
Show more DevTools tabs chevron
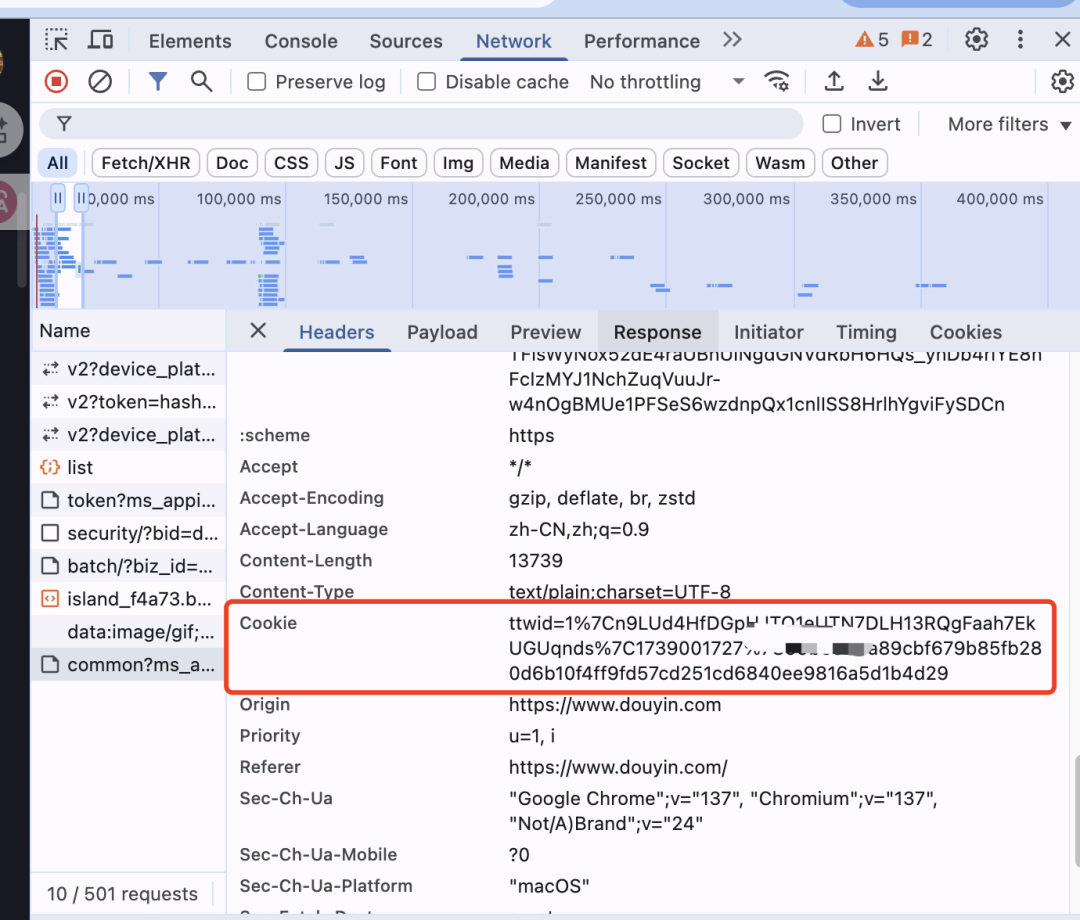click(x=732, y=40)
